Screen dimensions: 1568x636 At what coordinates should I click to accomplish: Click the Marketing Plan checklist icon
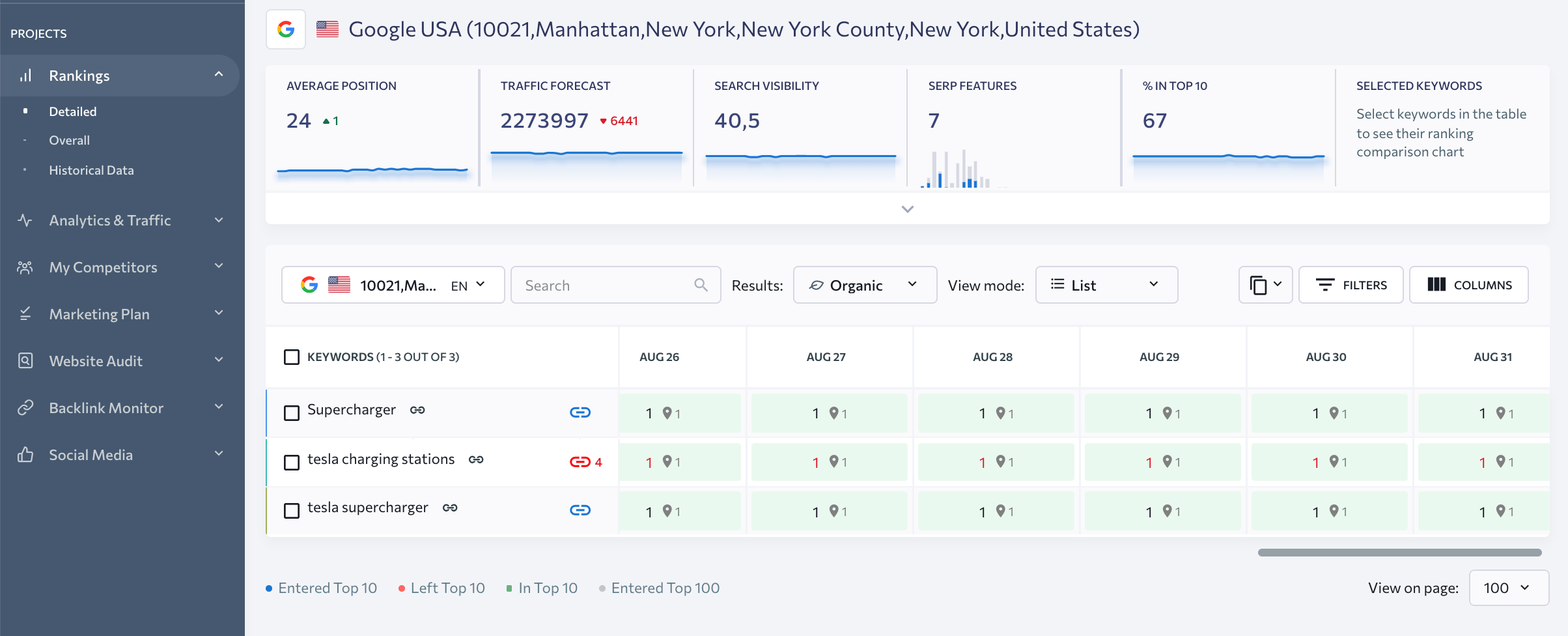25,314
